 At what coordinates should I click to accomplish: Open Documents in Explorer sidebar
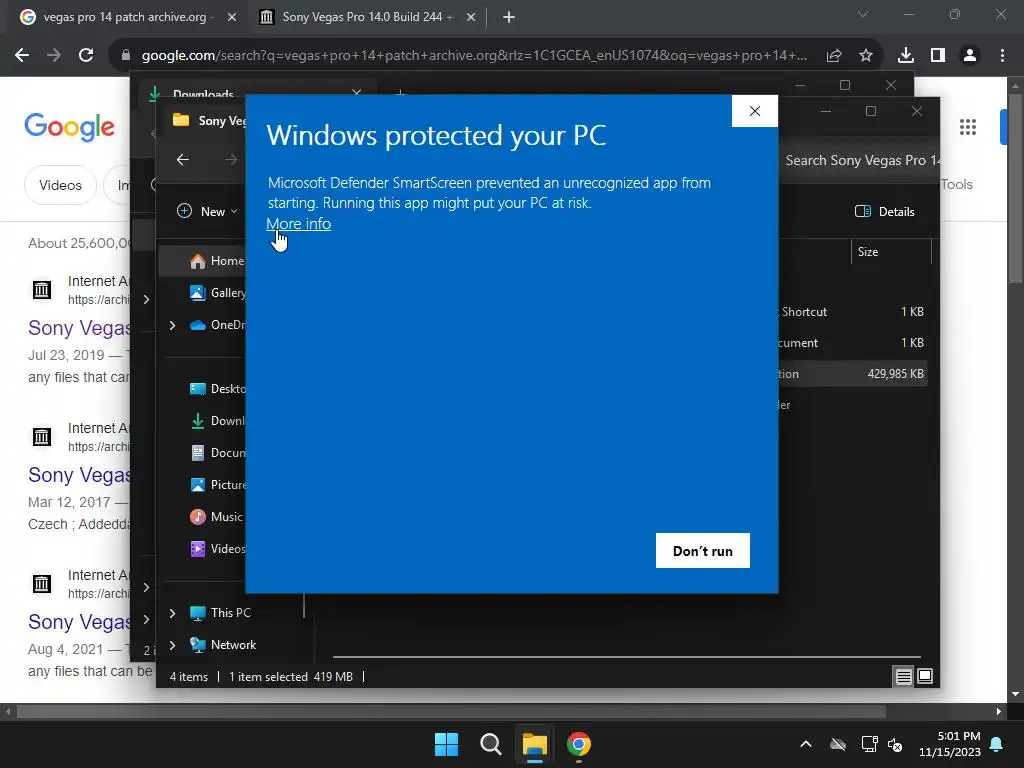[x=217, y=453]
